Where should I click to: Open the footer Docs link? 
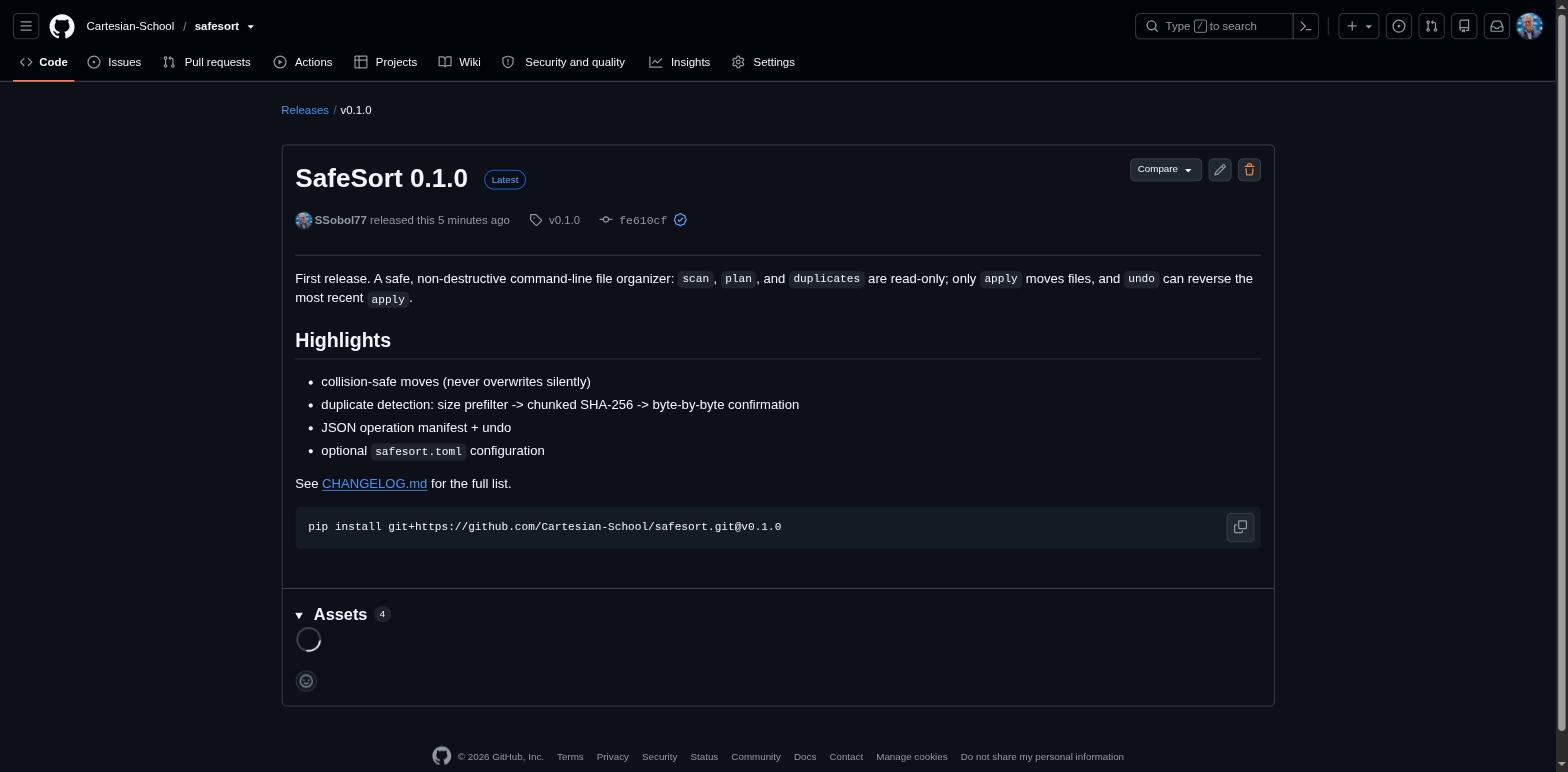coord(805,757)
